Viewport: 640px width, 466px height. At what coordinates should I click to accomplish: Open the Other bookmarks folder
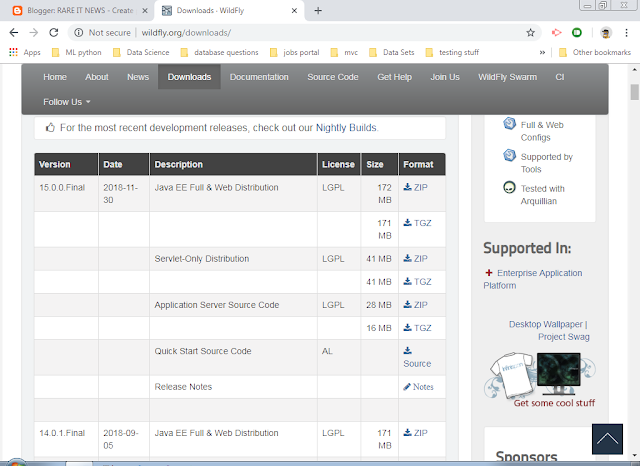coord(595,52)
